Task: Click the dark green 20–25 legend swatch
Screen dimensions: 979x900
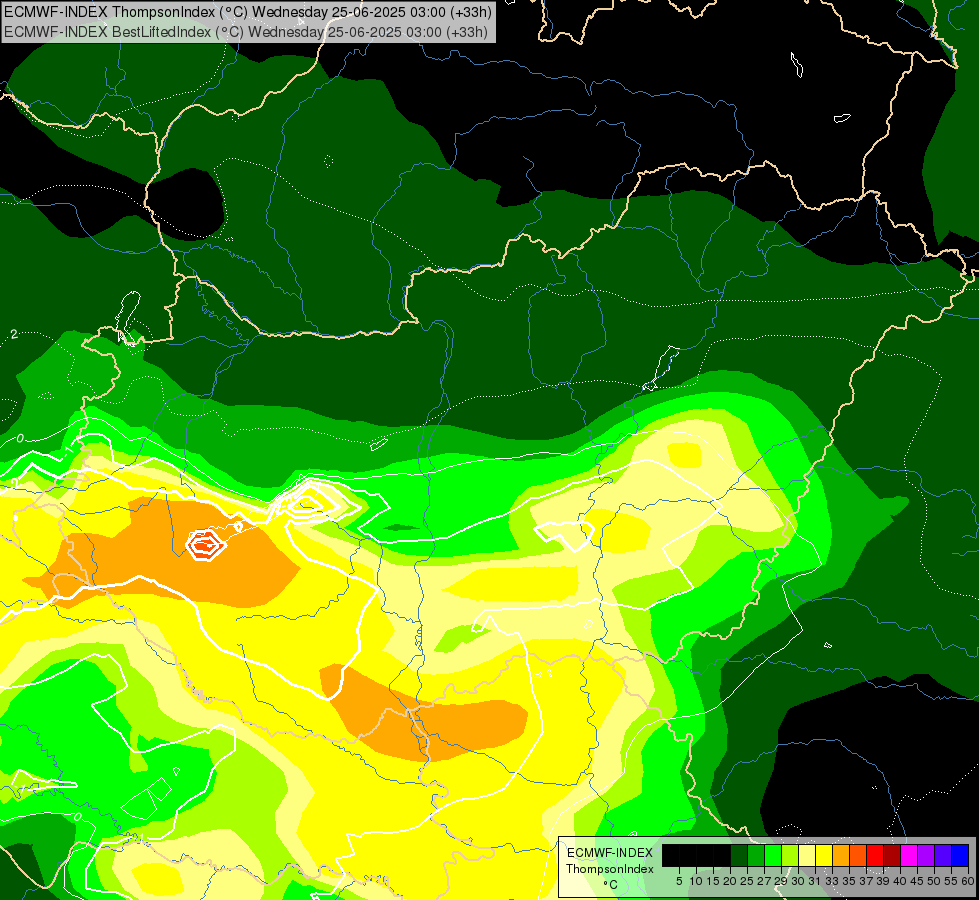Action: 739,855
